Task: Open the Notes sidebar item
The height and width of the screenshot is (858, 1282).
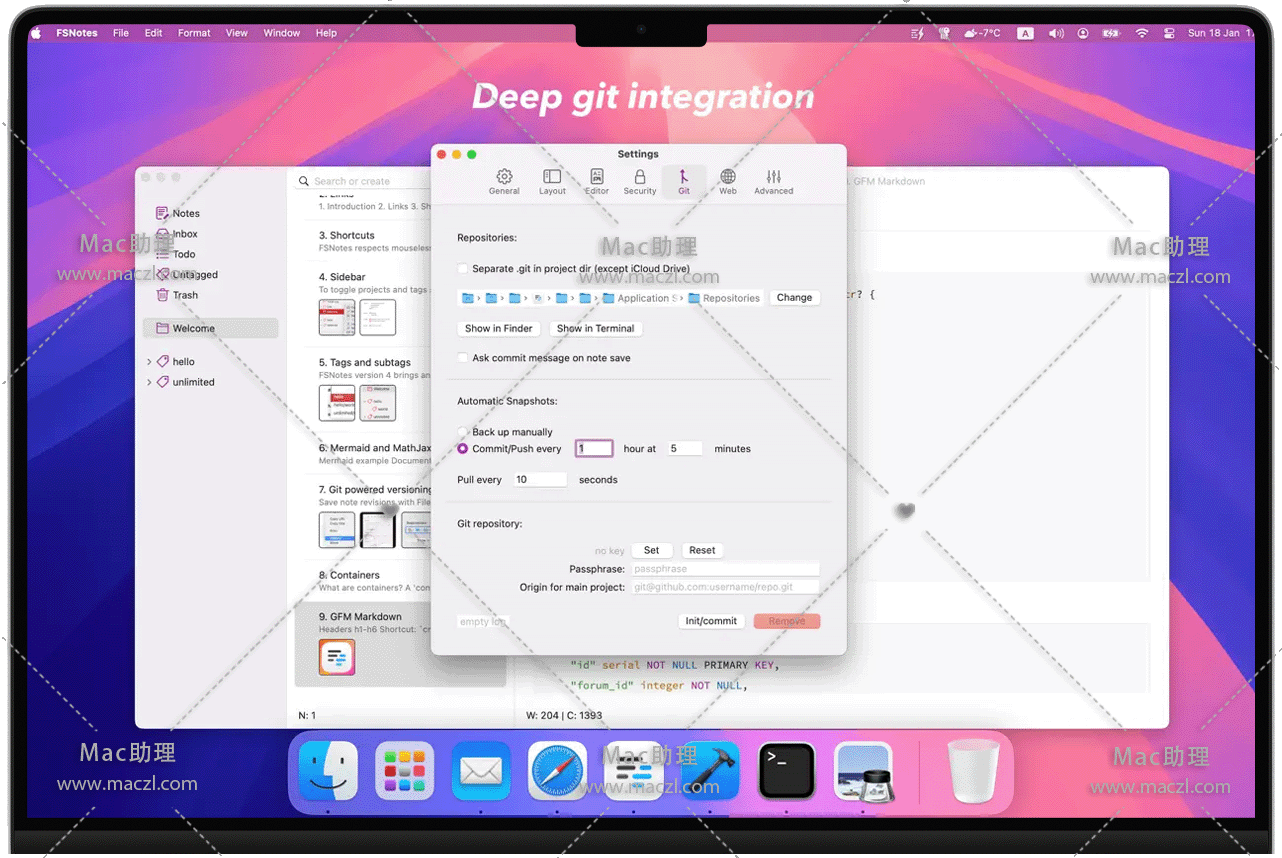Action: click(178, 213)
